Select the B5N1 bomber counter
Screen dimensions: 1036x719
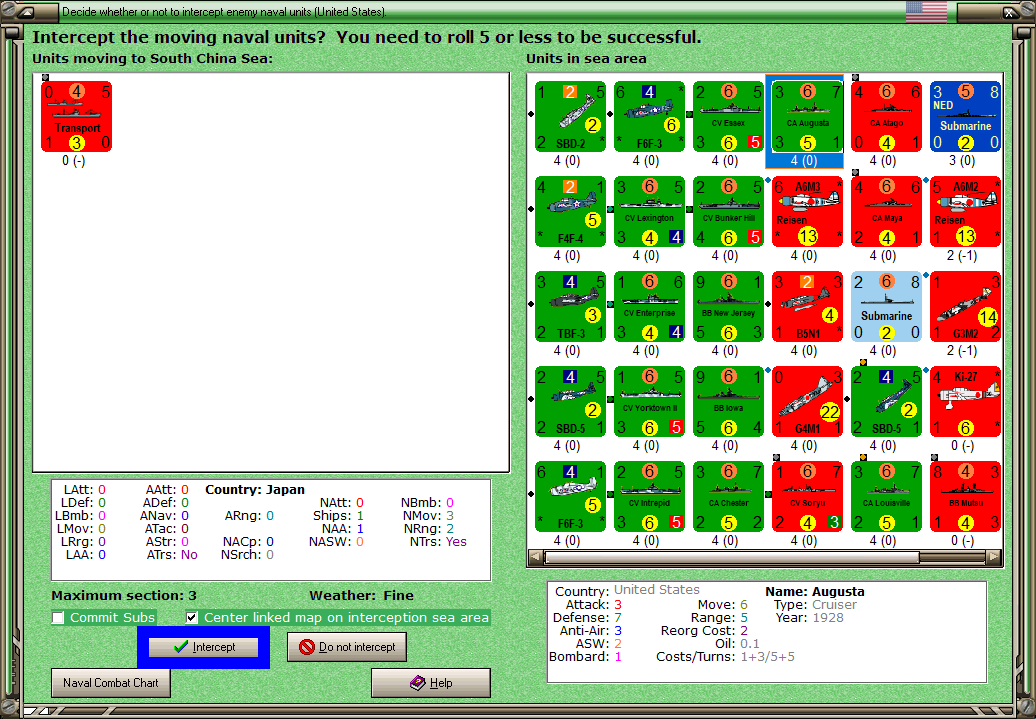point(807,307)
